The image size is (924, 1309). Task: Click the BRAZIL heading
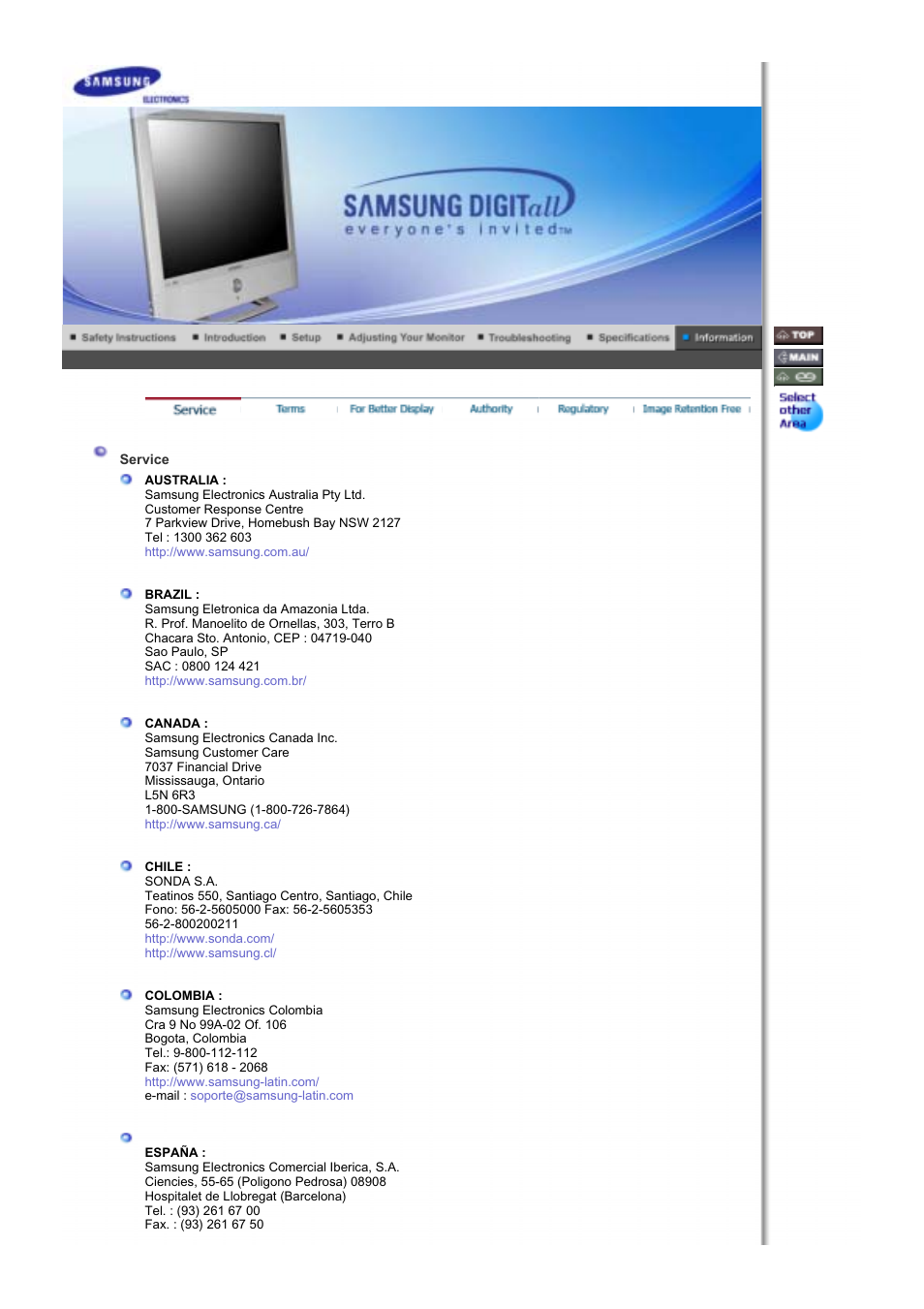click(x=171, y=595)
